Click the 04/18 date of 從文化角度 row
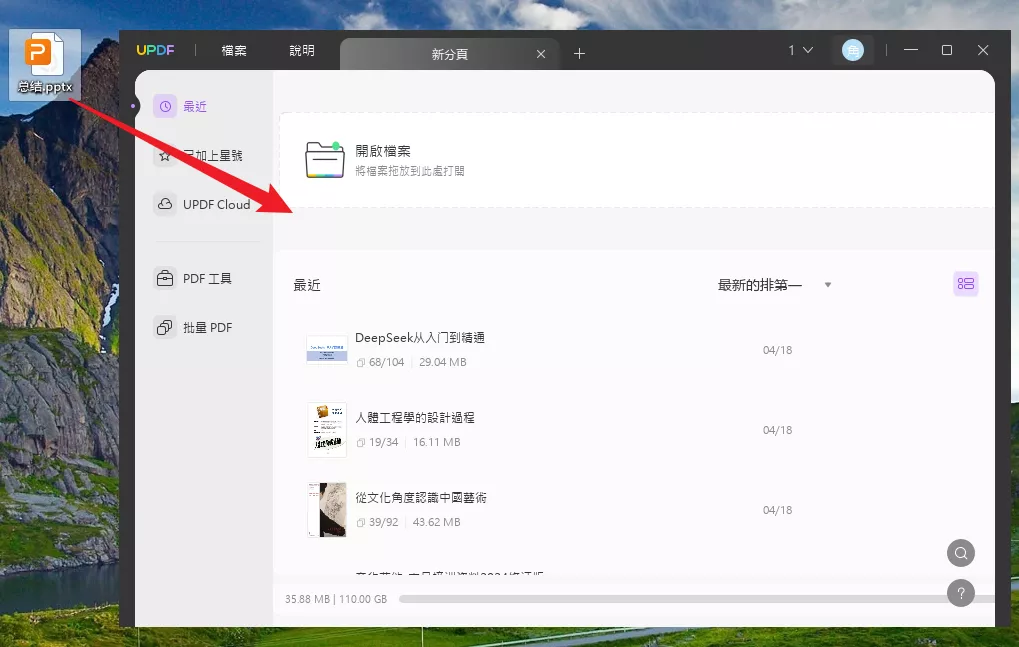 tap(777, 510)
